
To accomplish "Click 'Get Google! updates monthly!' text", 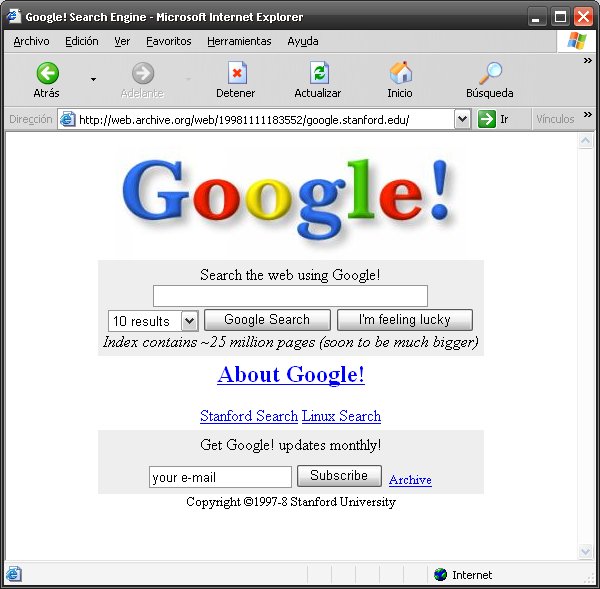I will (290, 445).
